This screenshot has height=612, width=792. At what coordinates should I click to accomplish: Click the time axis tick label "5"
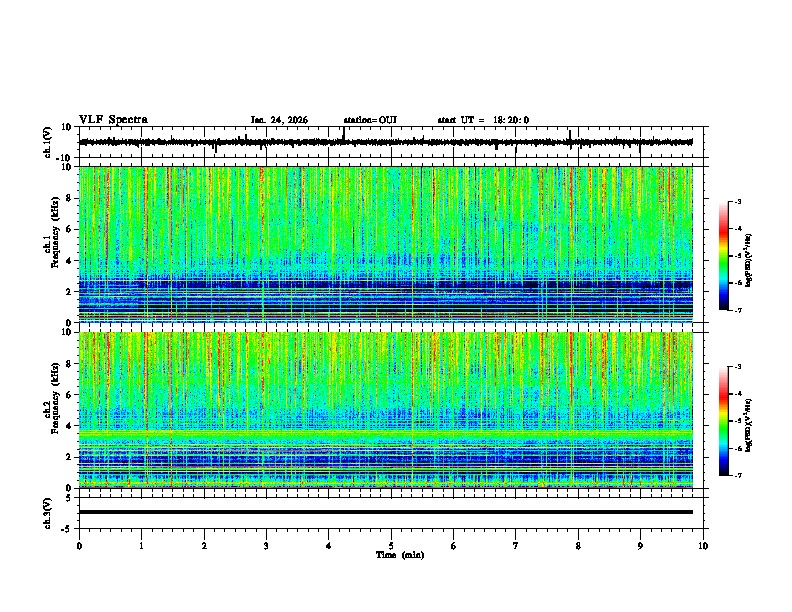(x=391, y=546)
